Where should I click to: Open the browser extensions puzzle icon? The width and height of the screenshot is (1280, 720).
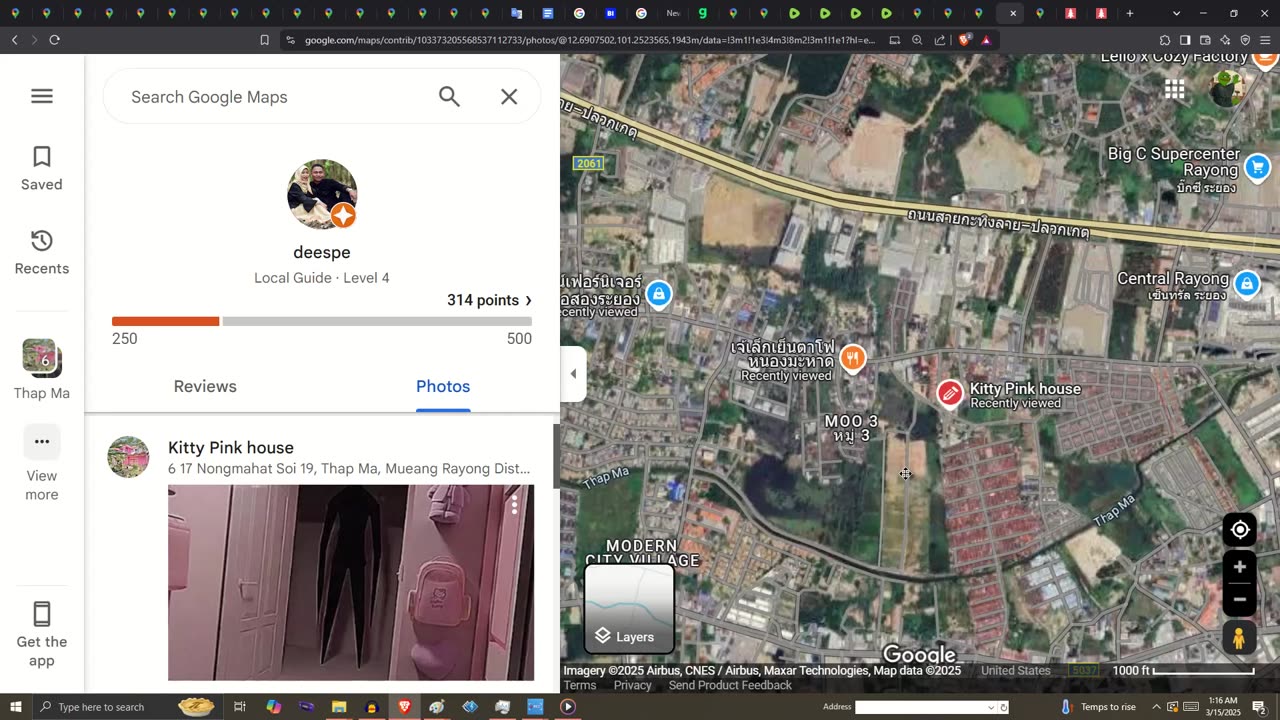pos(1165,40)
